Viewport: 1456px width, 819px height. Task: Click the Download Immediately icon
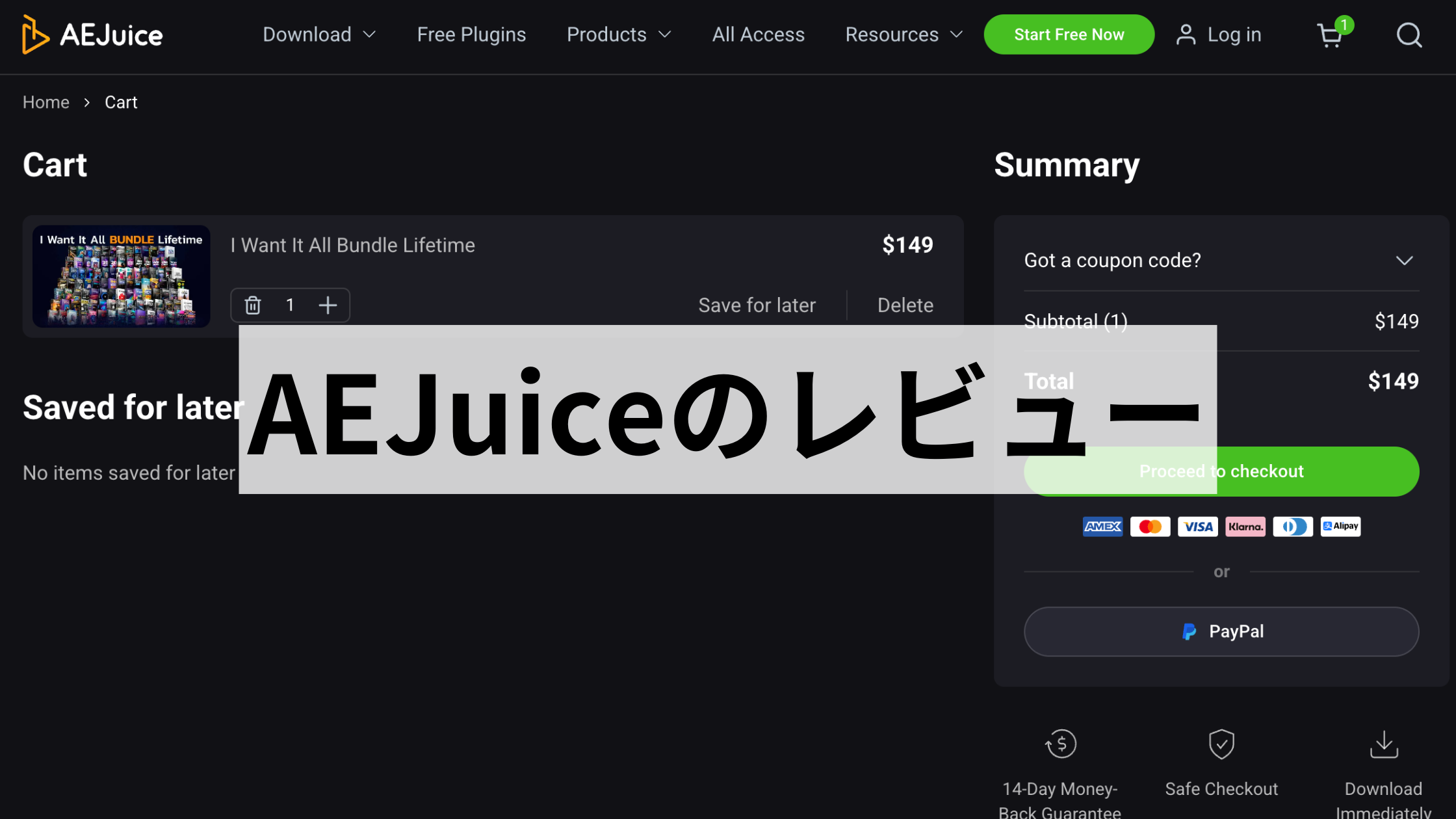tap(1384, 744)
